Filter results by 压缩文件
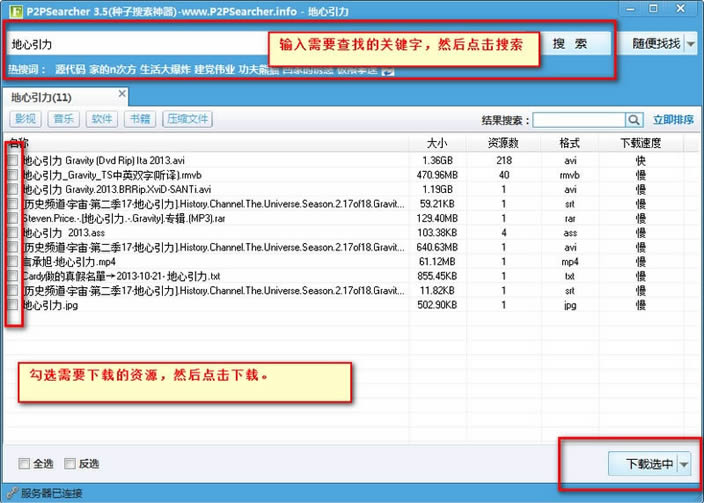 click(188, 119)
